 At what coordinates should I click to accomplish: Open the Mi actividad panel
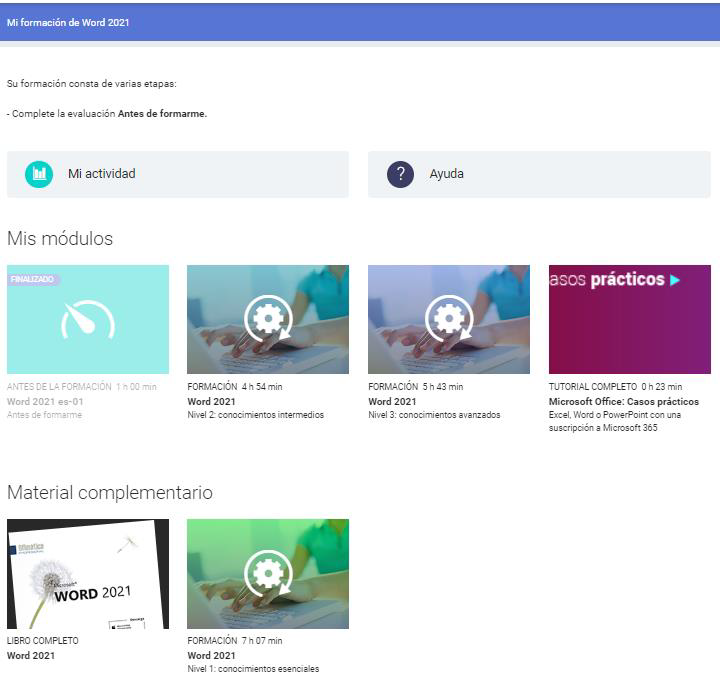[x=178, y=175]
